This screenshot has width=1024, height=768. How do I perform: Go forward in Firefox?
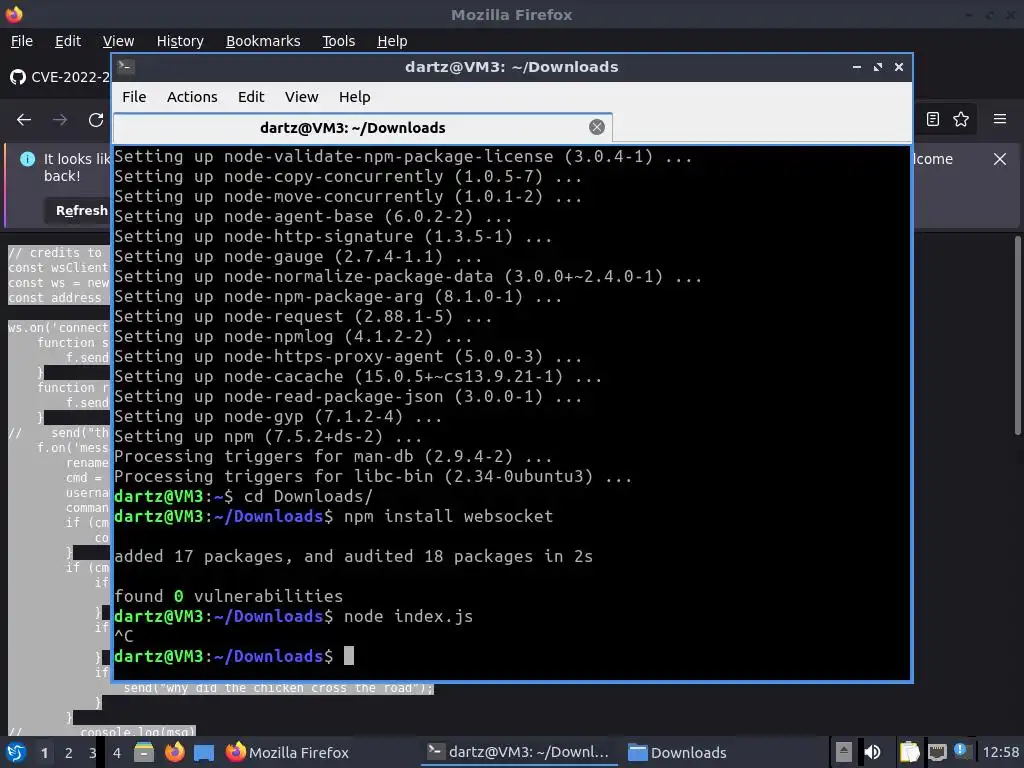60,120
